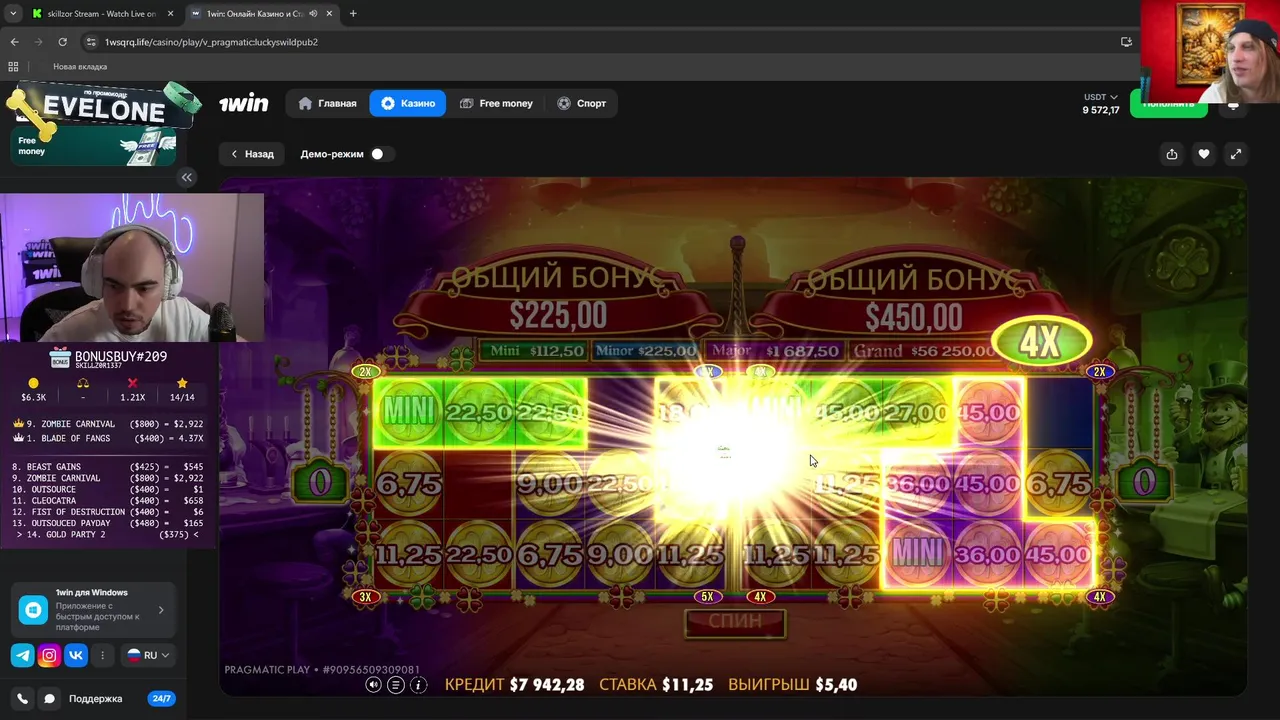Click the install app icon in address bar
Image resolution: width=1280 pixels, height=720 pixels.
click(x=1126, y=42)
